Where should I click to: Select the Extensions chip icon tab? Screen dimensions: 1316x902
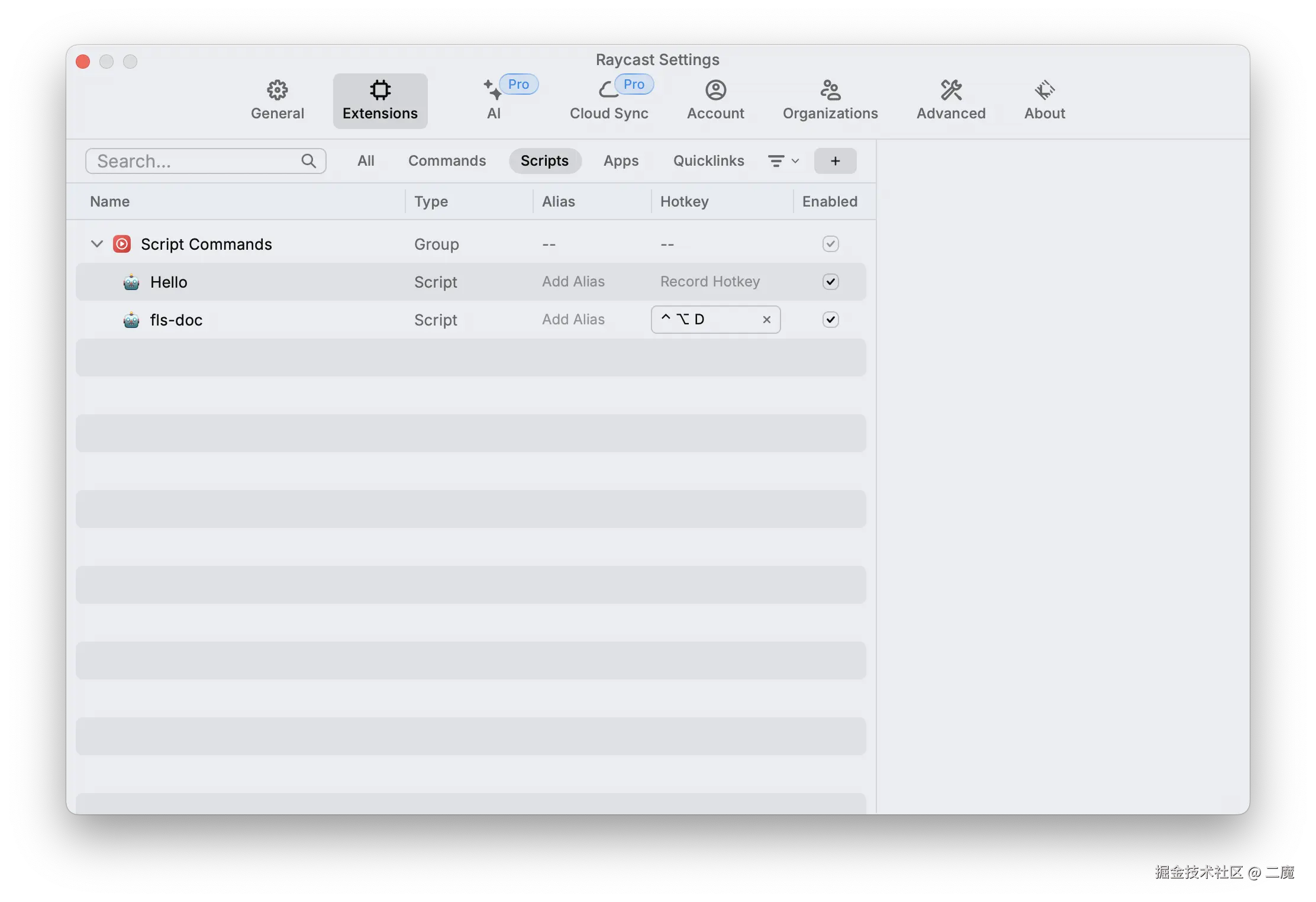point(380,90)
